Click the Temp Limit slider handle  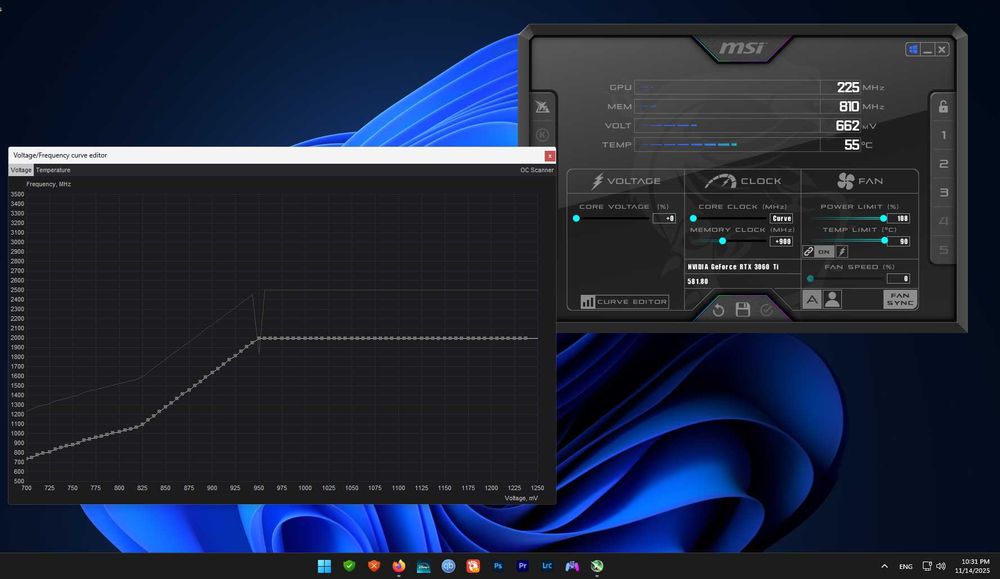point(884,240)
